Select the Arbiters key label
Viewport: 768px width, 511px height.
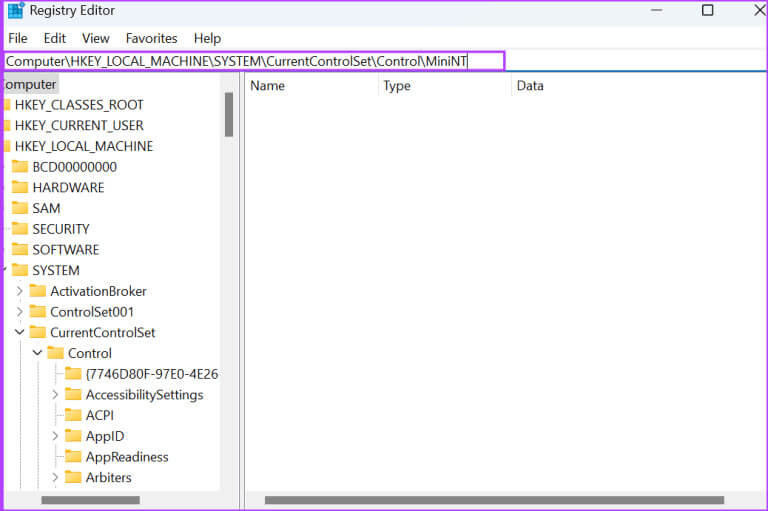click(x=108, y=477)
